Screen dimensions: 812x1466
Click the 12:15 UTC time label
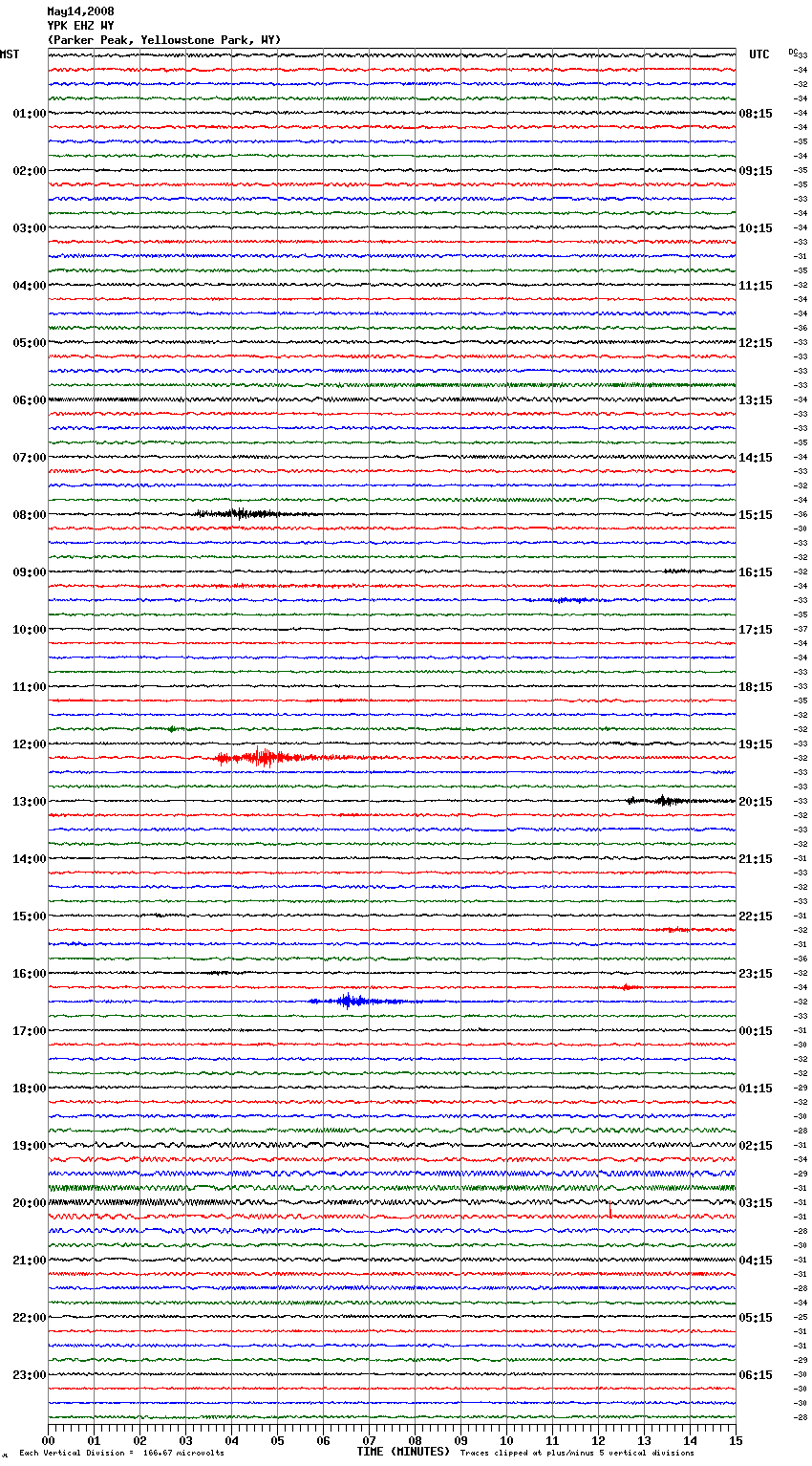pyautogui.click(x=756, y=343)
